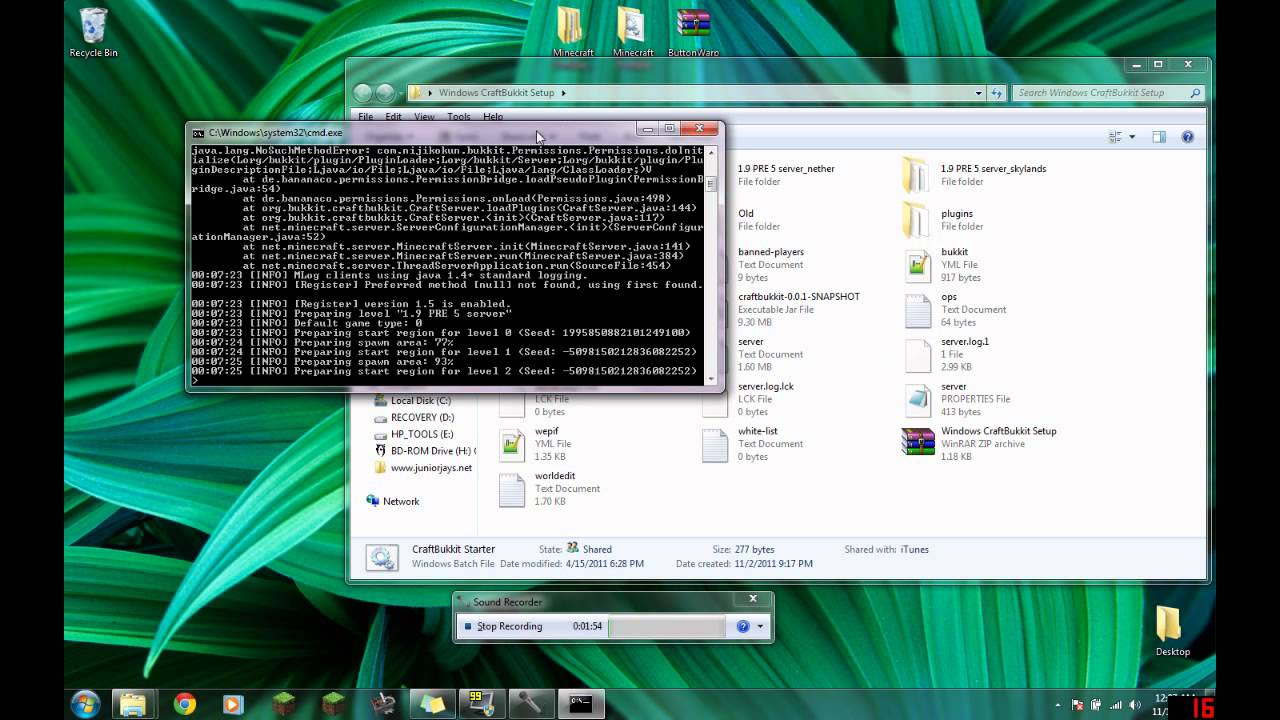
Task: Select the server.log.1 file icon
Action: click(918, 355)
